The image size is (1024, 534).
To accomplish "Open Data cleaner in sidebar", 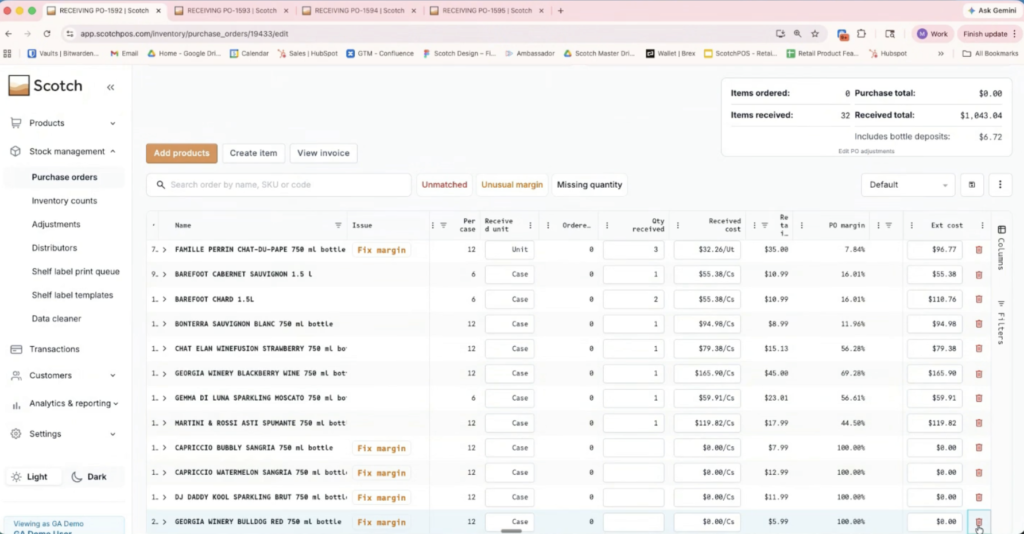I will (x=56, y=319).
